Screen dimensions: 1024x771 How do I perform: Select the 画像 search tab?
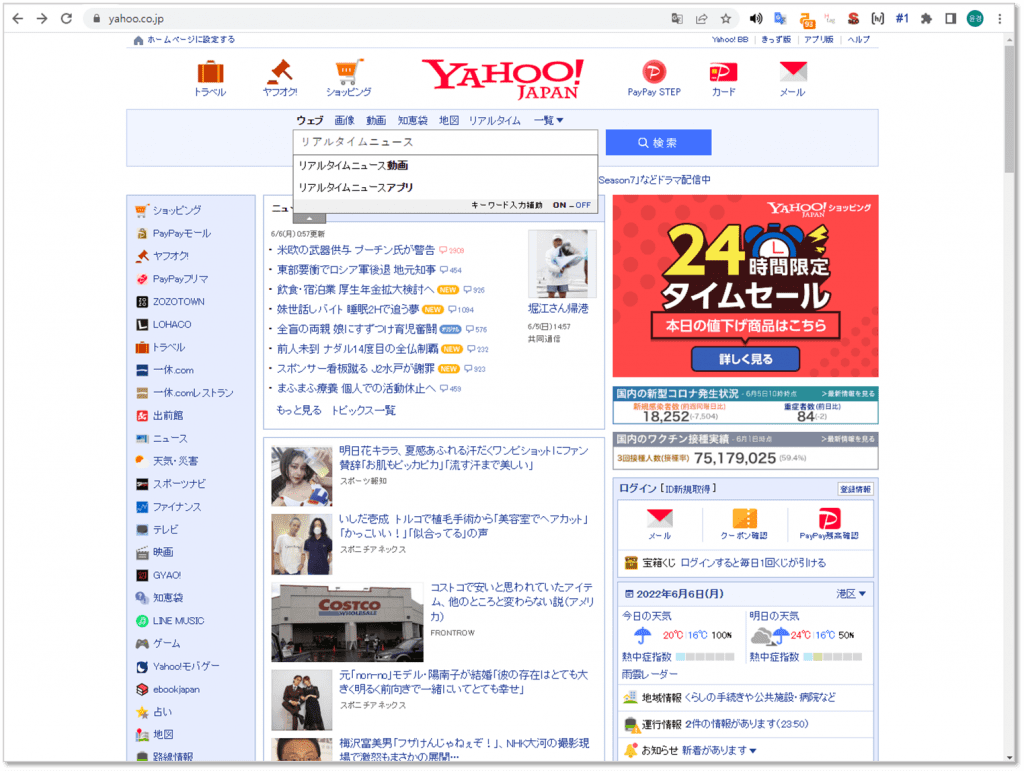(x=344, y=120)
